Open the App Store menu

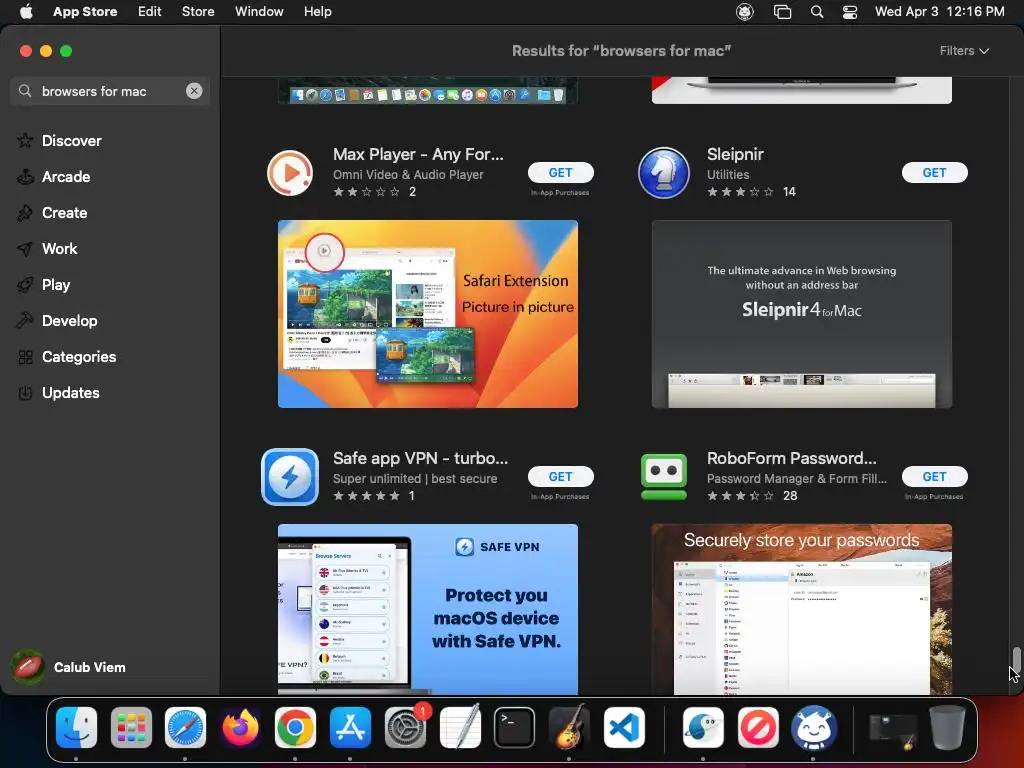tap(85, 12)
